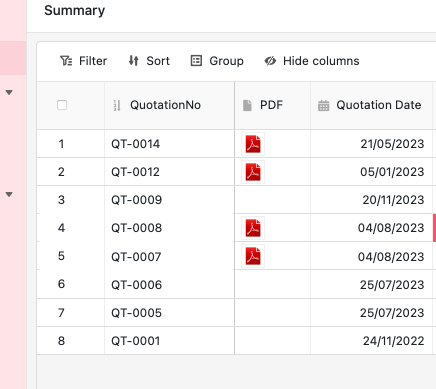Image resolution: width=436 pixels, height=389 pixels.
Task: Click row number 6
Action: [x=61, y=284]
